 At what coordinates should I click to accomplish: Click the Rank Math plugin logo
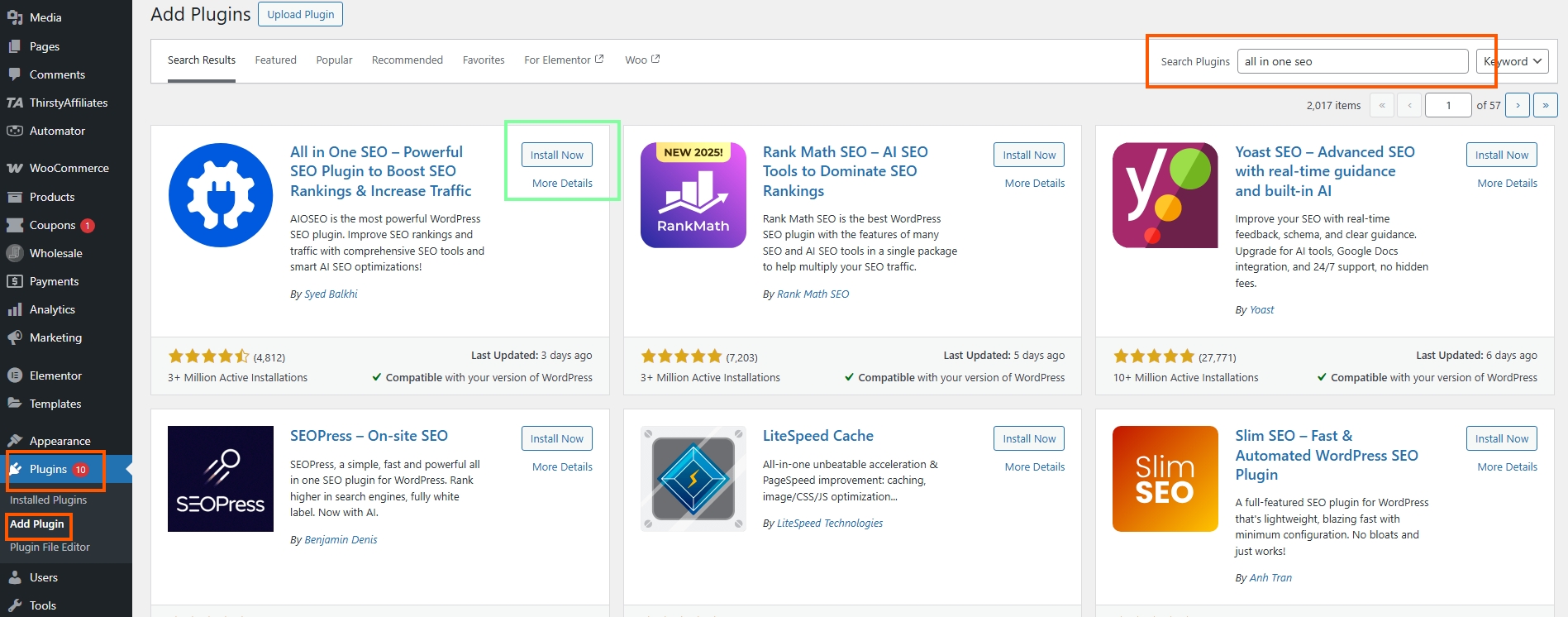(x=693, y=195)
